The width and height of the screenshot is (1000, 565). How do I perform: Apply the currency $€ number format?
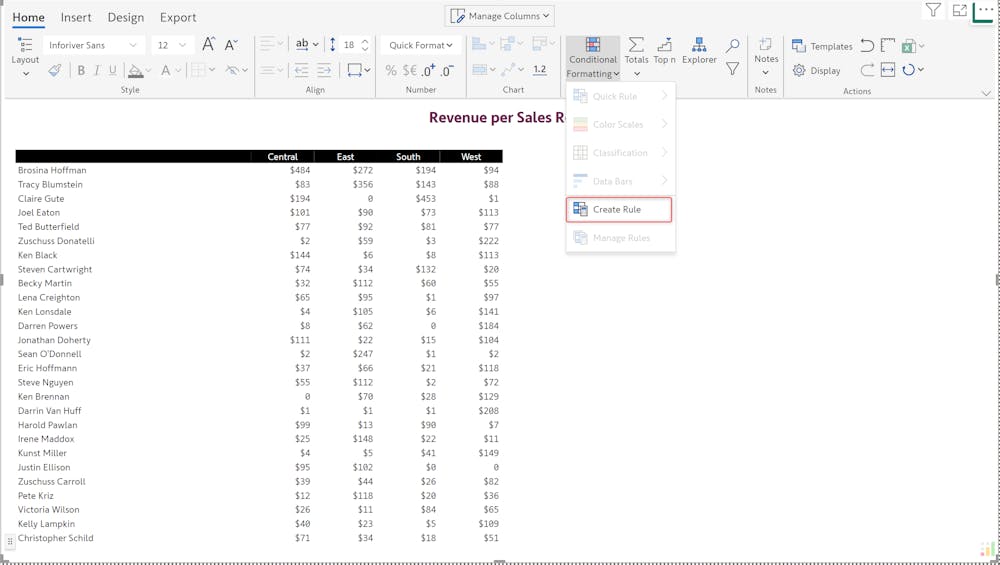409,70
